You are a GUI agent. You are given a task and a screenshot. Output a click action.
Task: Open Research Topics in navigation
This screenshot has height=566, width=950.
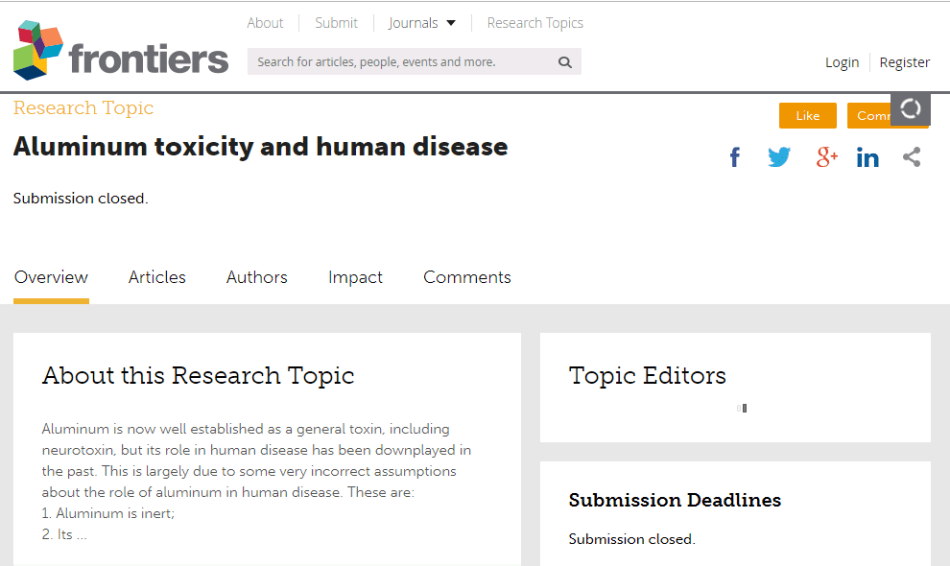click(535, 23)
